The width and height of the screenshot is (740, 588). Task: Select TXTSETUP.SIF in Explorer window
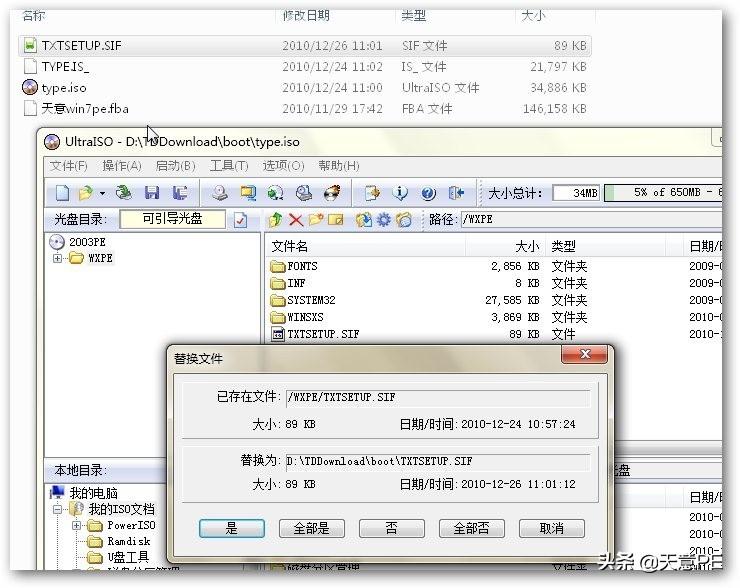[305, 46]
